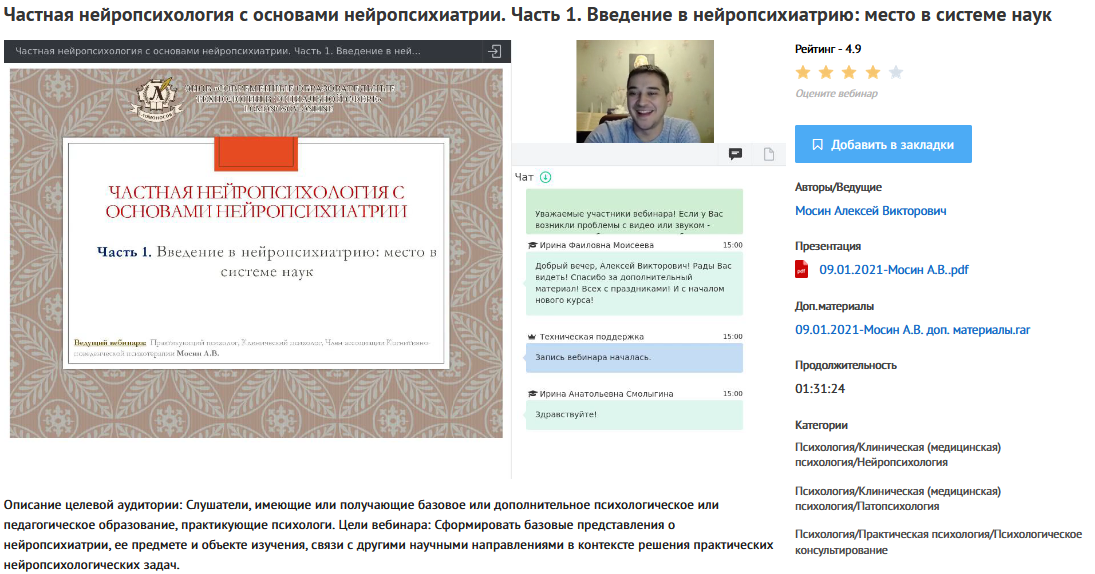The width and height of the screenshot is (1095, 574).
Task: Click the second rating star
Action: pos(825,72)
